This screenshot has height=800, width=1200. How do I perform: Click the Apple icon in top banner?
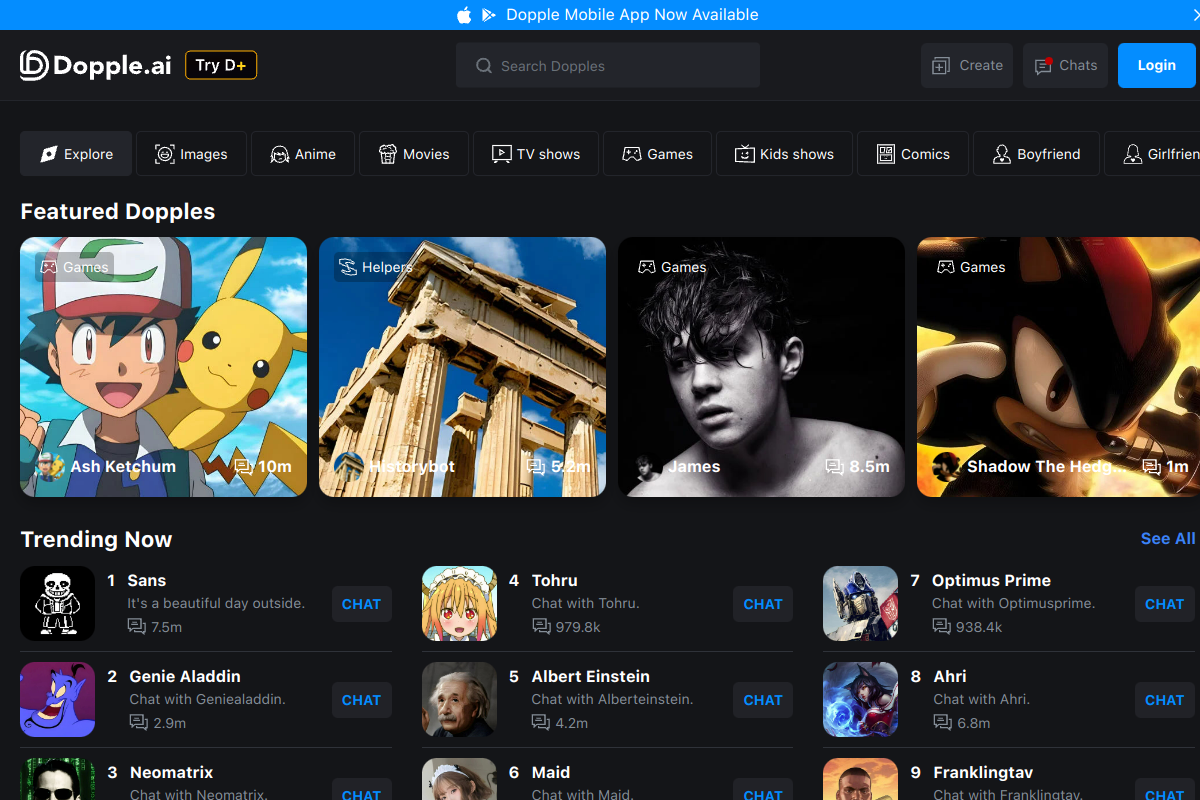tap(464, 15)
